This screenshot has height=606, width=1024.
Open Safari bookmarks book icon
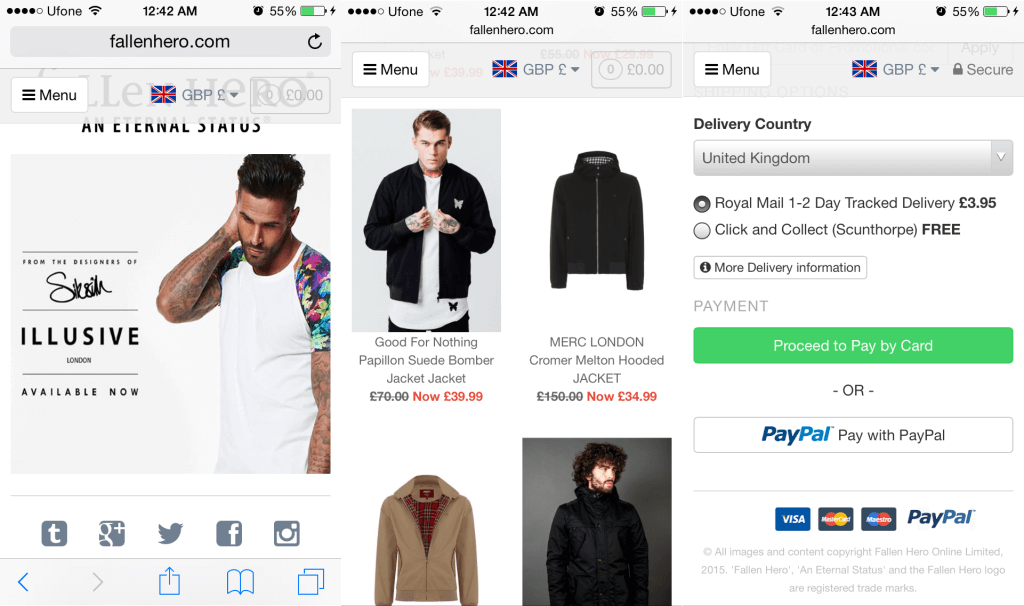coord(240,581)
